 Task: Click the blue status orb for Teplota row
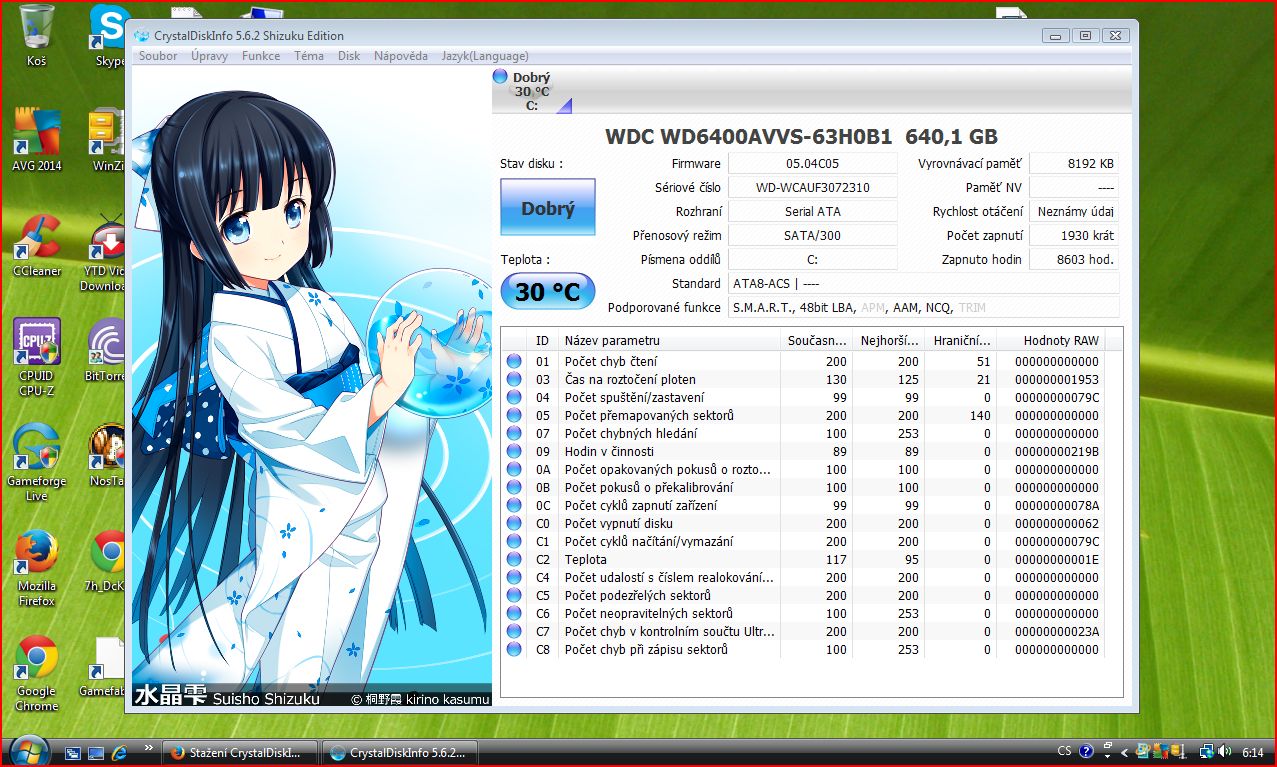(x=514, y=560)
